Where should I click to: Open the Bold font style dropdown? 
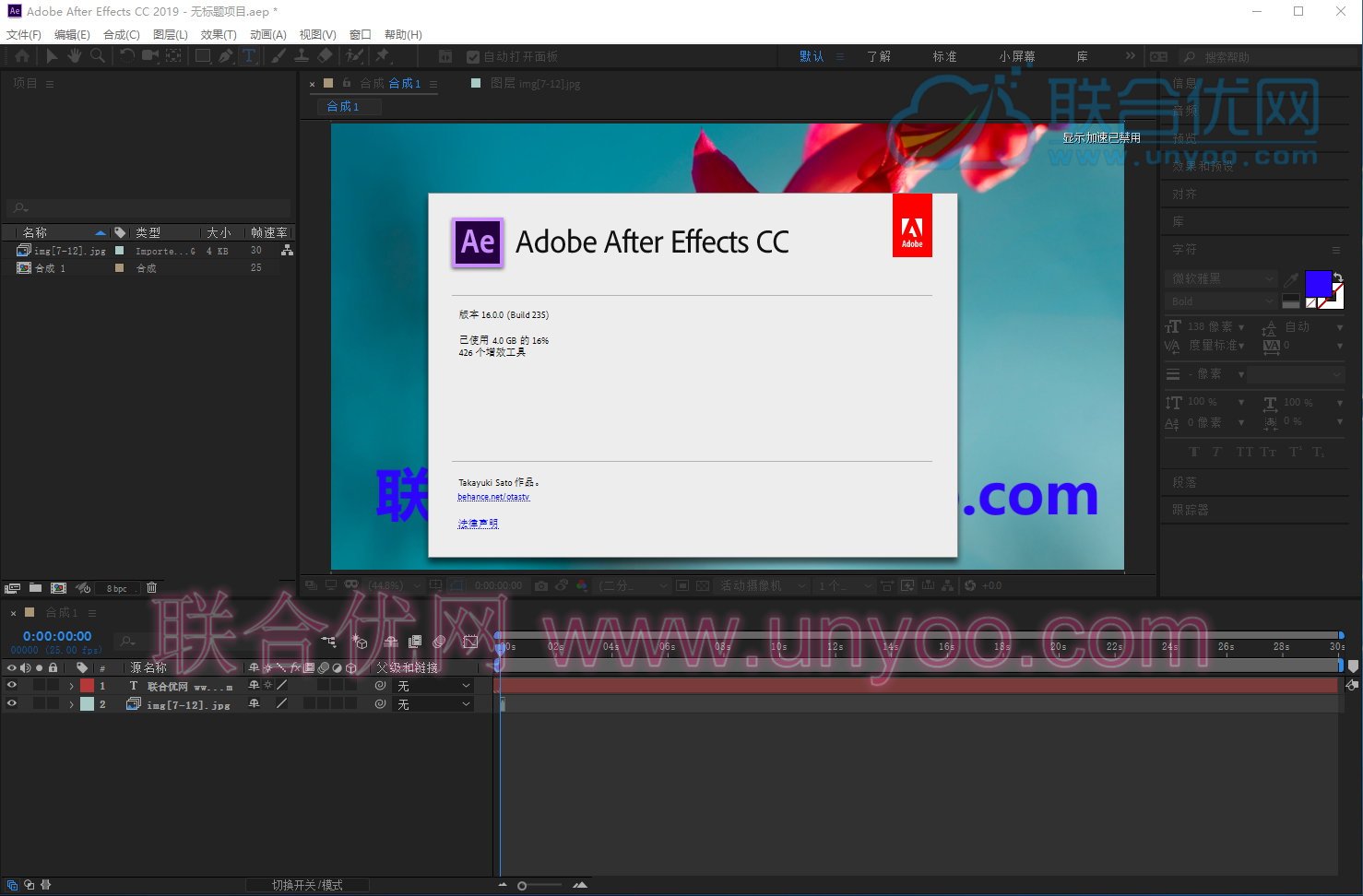pyautogui.click(x=1222, y=301)
